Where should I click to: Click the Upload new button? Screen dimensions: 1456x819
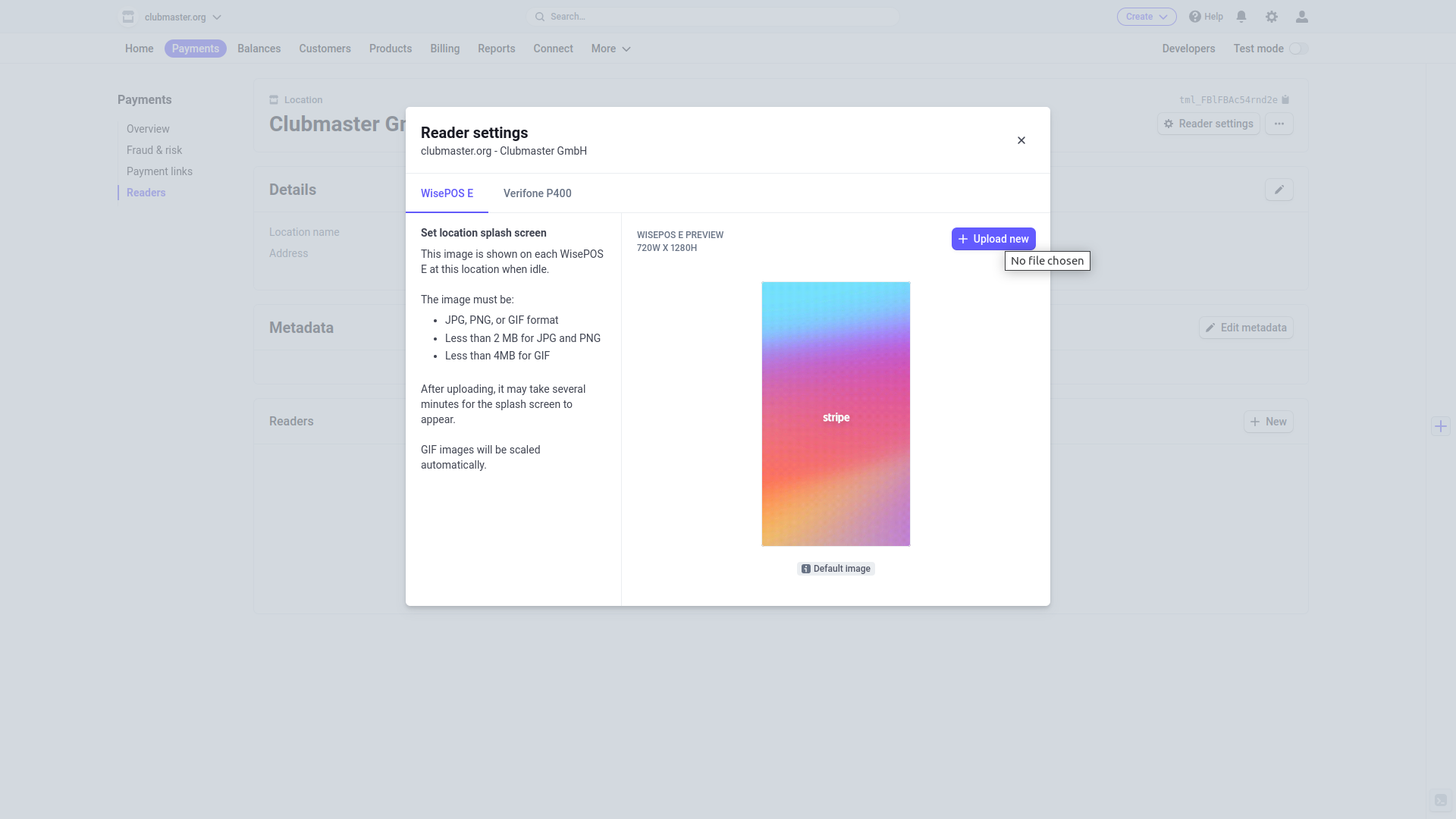pos(993,239)
